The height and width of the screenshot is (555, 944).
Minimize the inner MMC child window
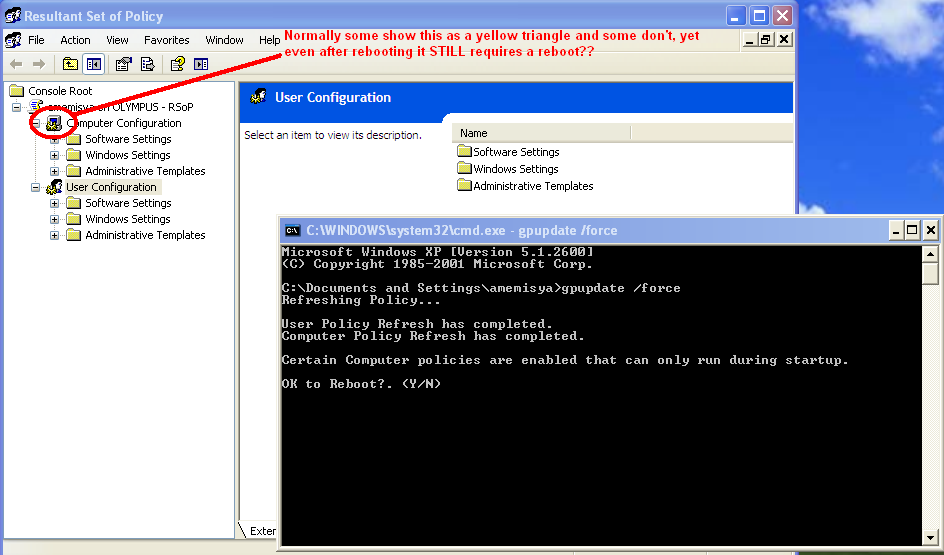750,40
